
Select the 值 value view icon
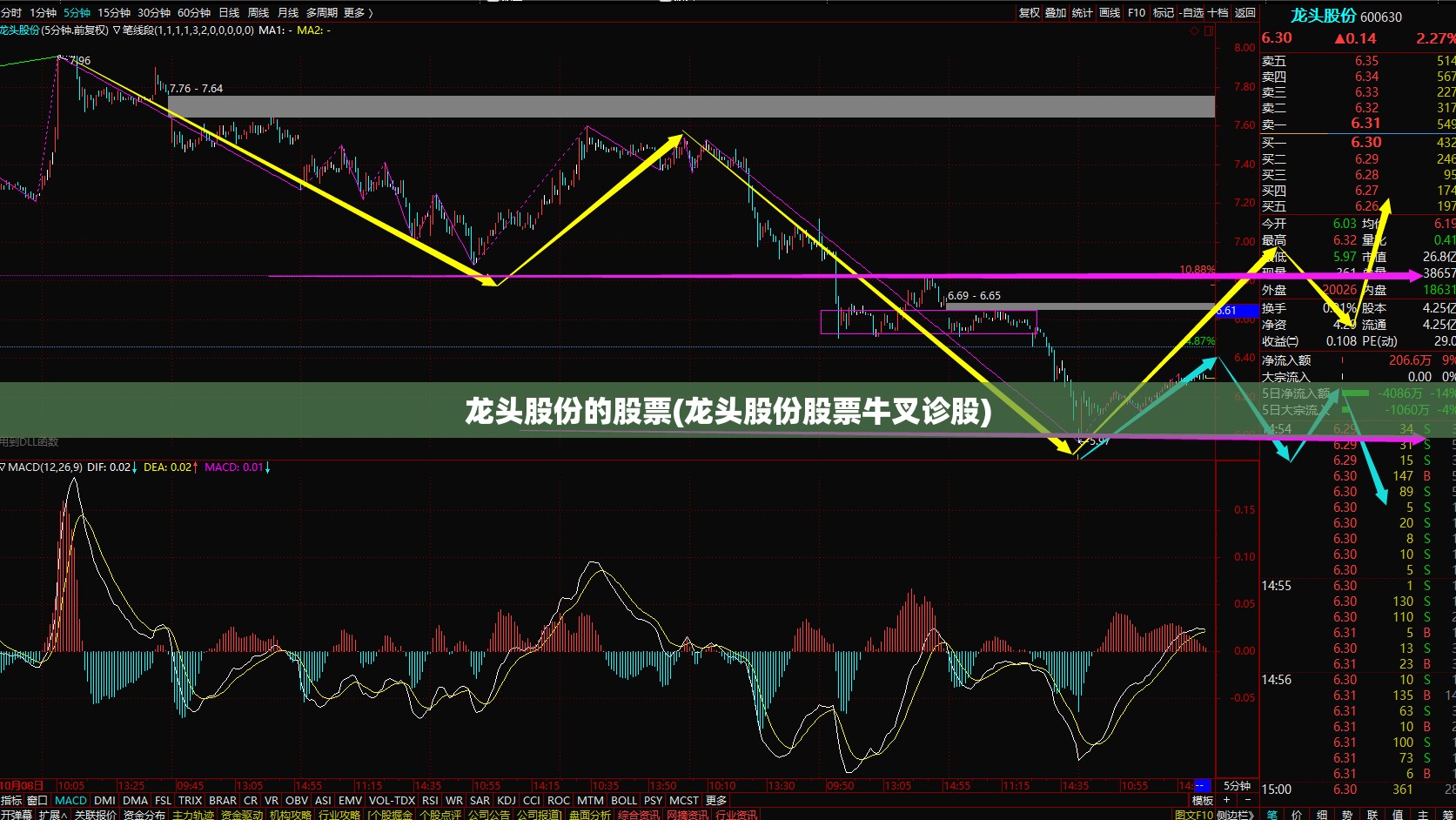[x=1398, y=815]
